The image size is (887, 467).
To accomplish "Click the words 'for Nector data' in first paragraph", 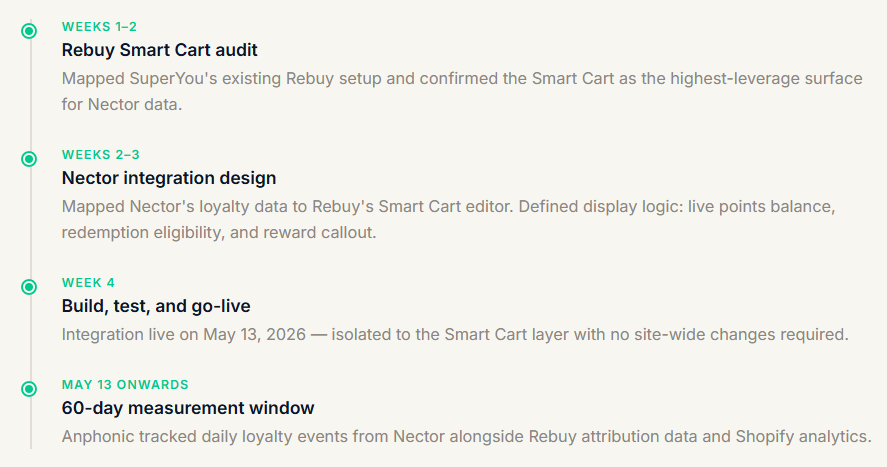I will [x=120, y=104].
